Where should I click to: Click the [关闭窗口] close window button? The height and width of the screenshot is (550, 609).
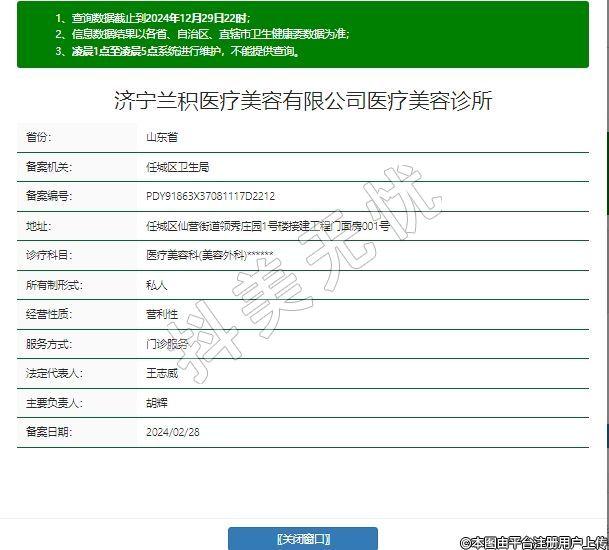coord(302,539)
